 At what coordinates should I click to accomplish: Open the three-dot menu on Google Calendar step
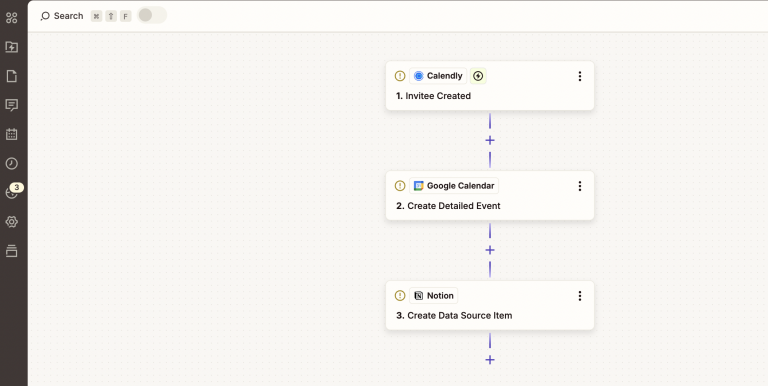[580, 186]
